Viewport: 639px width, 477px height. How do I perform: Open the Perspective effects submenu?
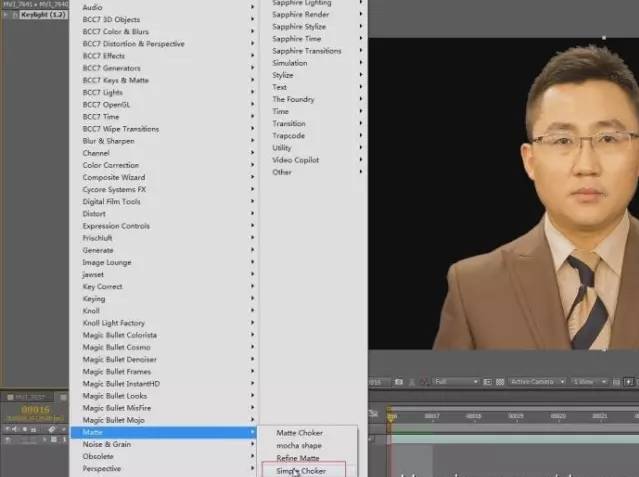pyautogui.click(x=163, y=468)
